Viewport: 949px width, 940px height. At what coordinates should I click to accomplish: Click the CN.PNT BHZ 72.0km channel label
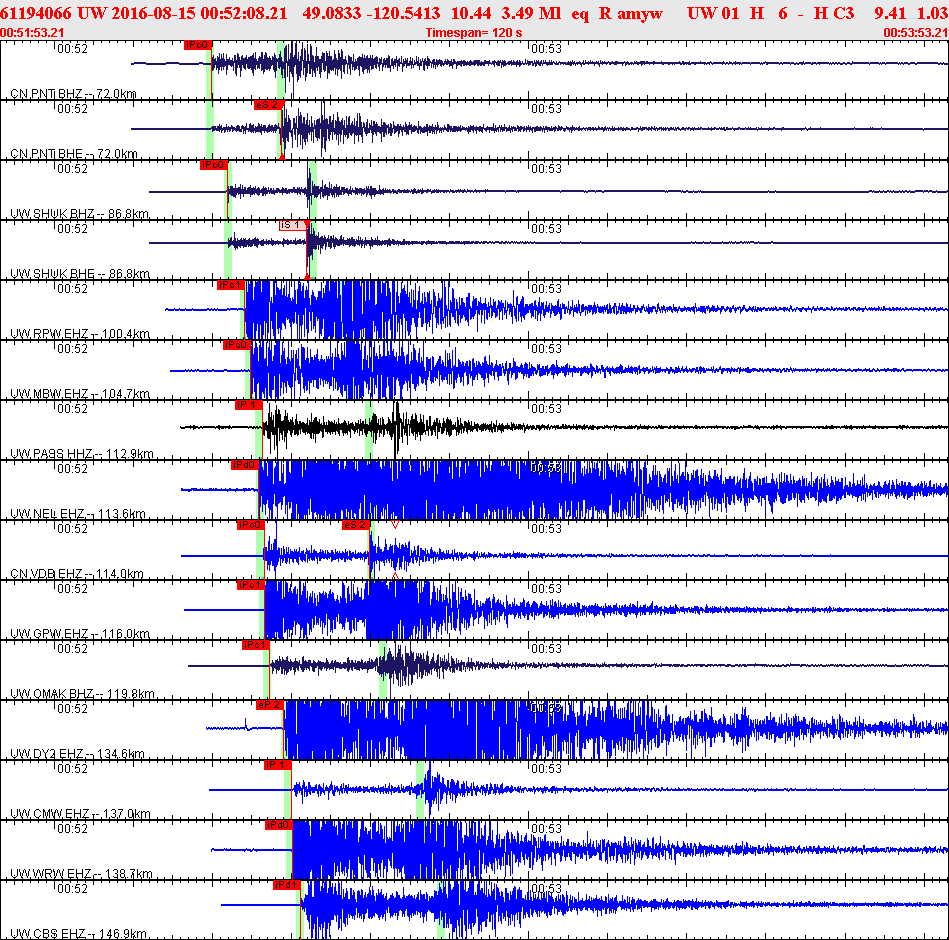[73, 94]
